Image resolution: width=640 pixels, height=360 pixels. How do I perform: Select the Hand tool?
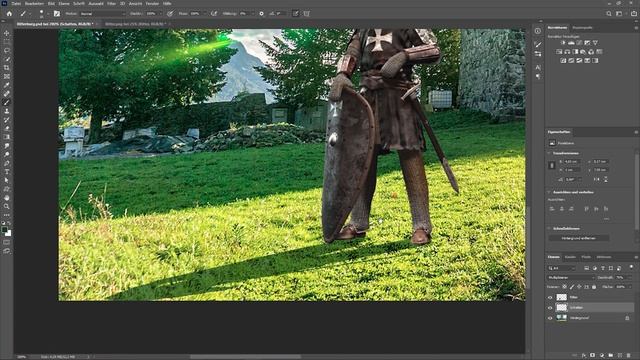click(x=7, y=198)
